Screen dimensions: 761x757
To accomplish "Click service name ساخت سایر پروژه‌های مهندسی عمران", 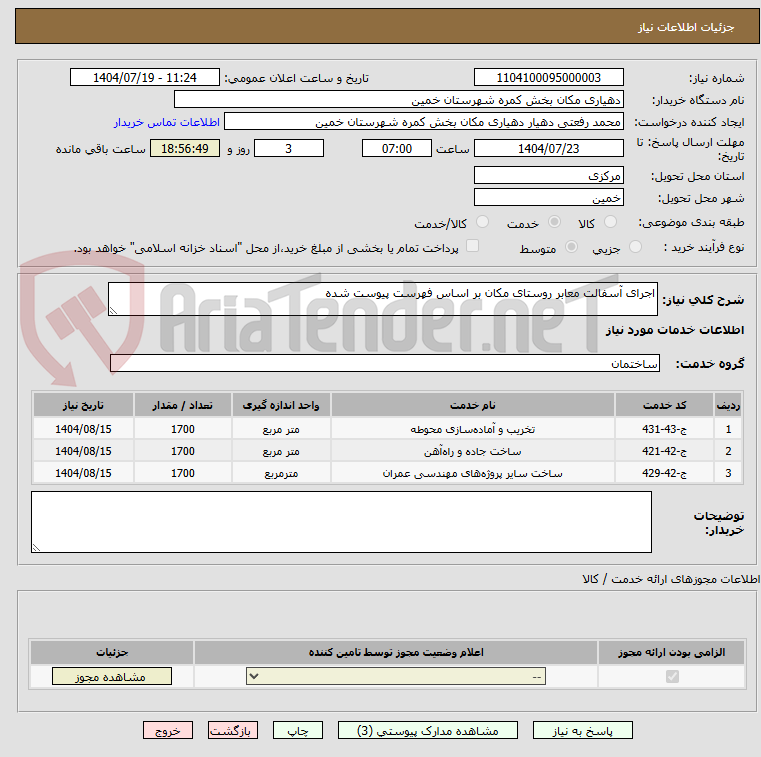I will coord(473,473).
